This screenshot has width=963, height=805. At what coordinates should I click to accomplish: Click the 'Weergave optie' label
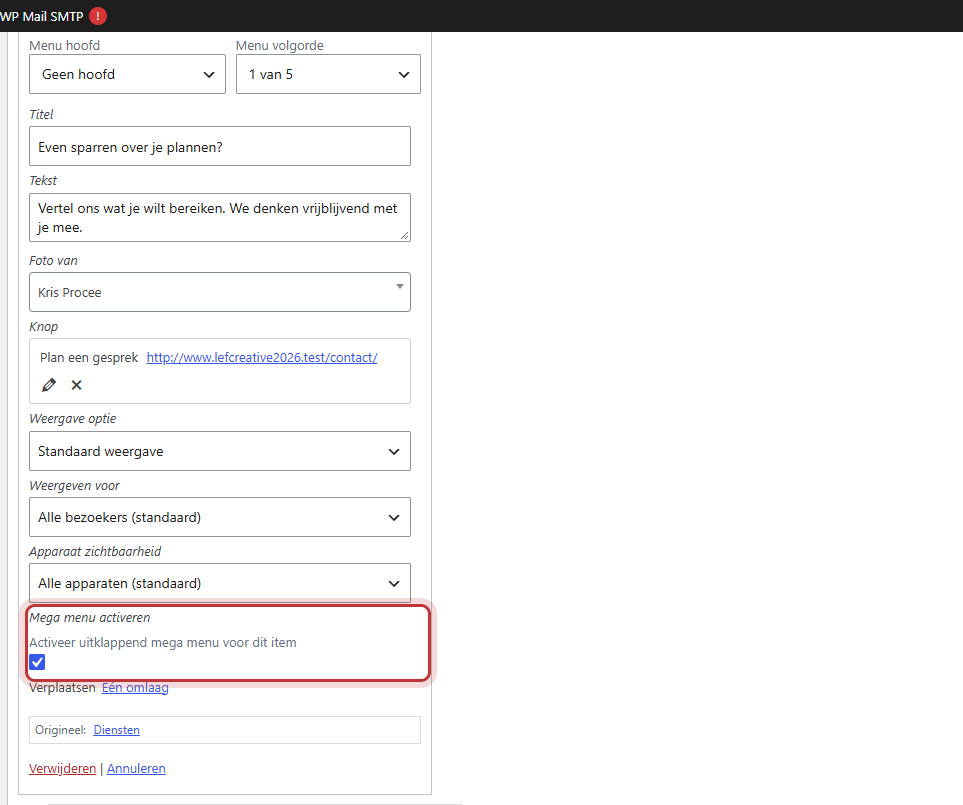(72, 419)
